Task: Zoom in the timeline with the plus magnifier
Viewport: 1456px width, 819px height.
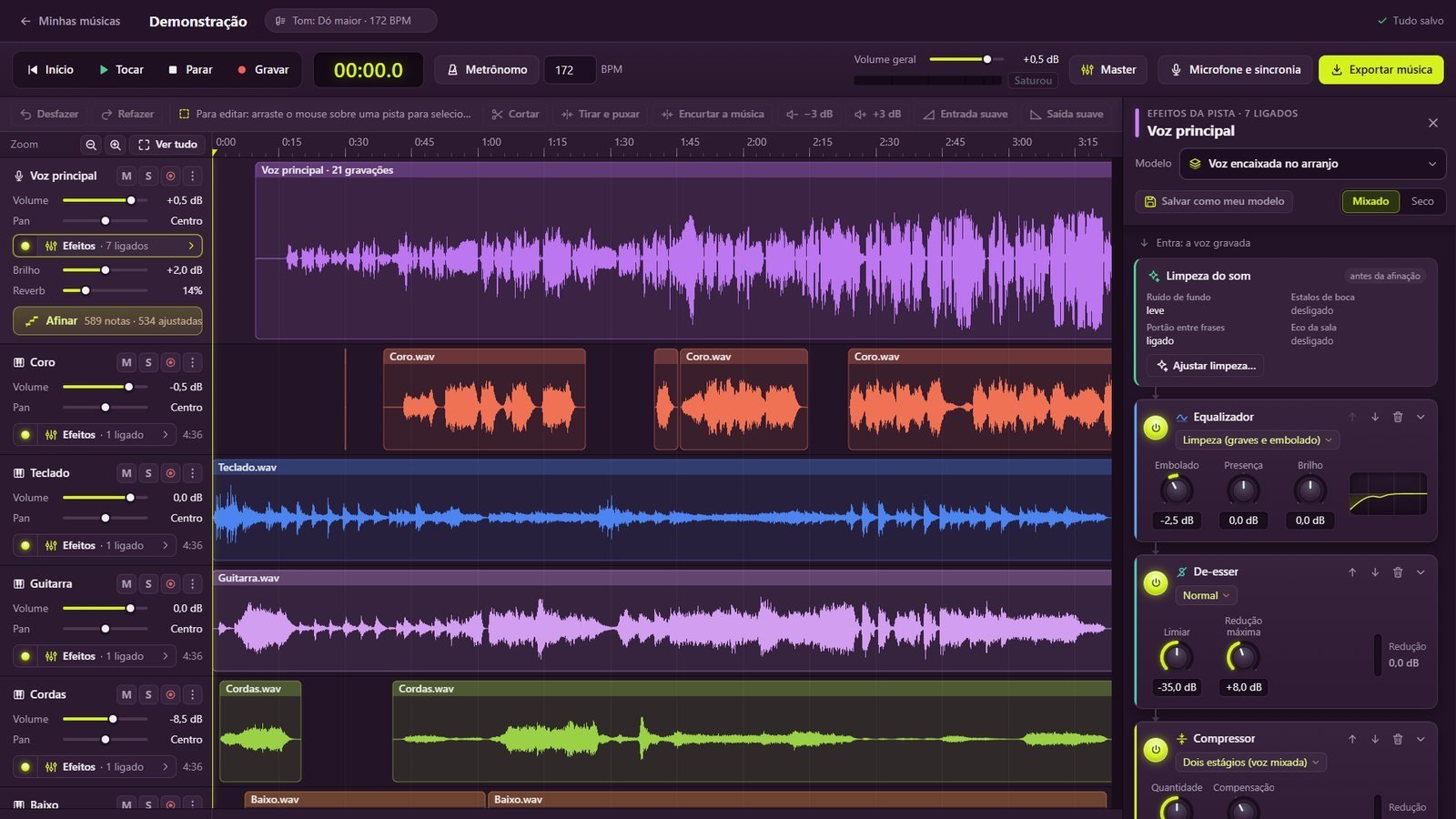Action: [x=116, y=145]
